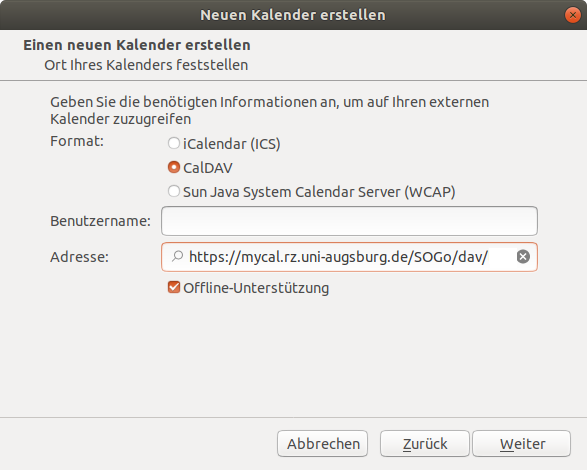The image size is (587, 470).
Task: Click the Offline-Unterstützung label text
Action: [x=256, y=288]
